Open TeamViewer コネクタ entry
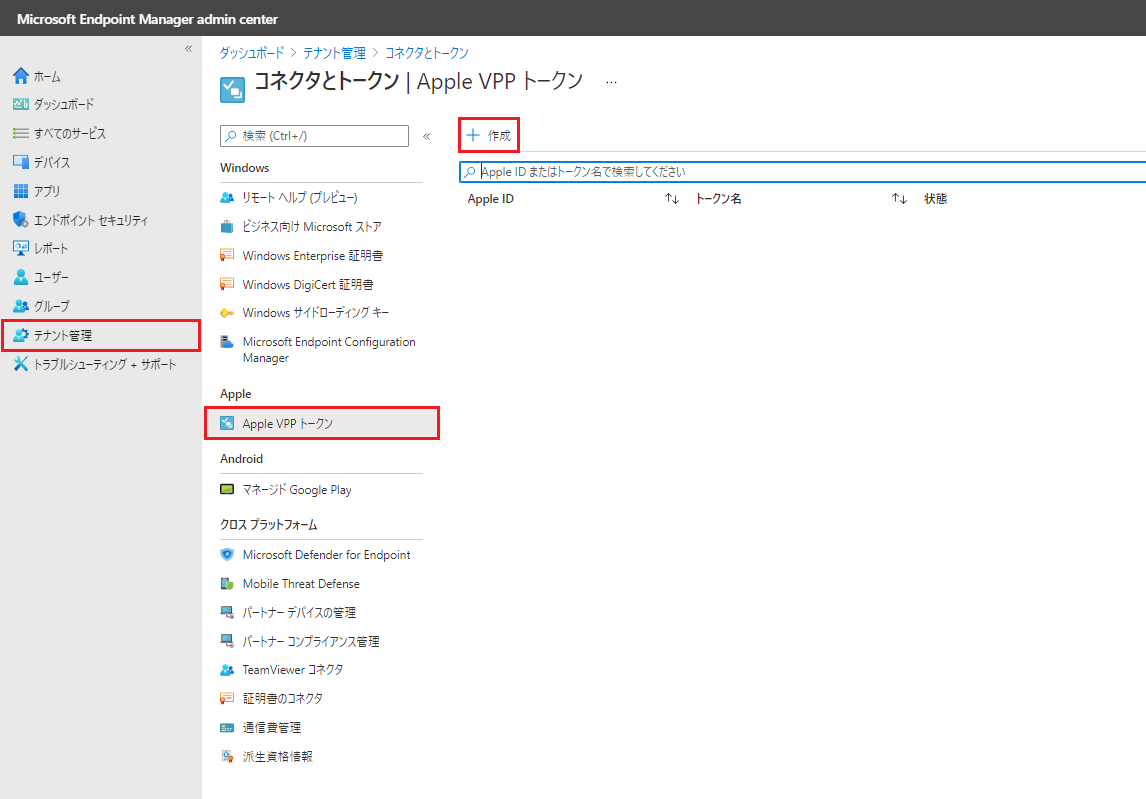The width and height of the screenshot is (1146, 799). point(293,670)
